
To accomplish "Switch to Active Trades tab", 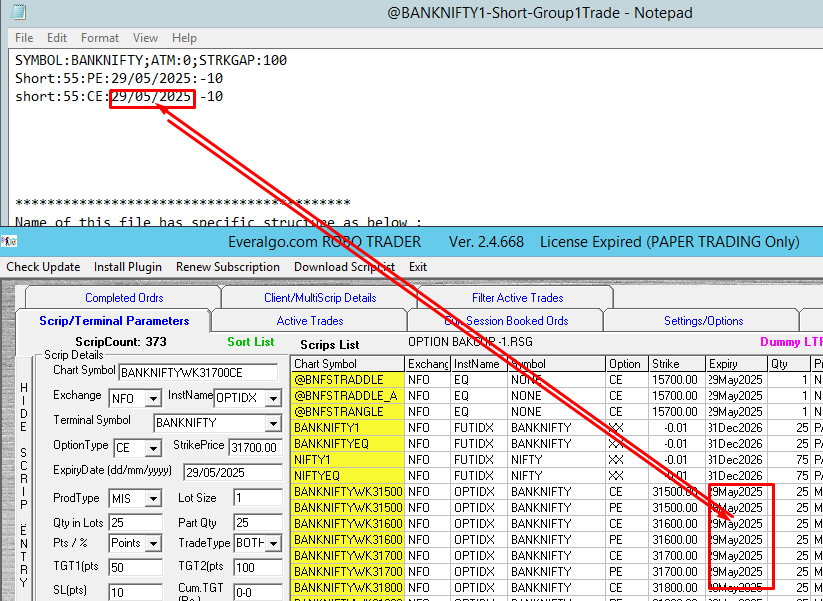I will pyautogui.click(x=309, y=321).
